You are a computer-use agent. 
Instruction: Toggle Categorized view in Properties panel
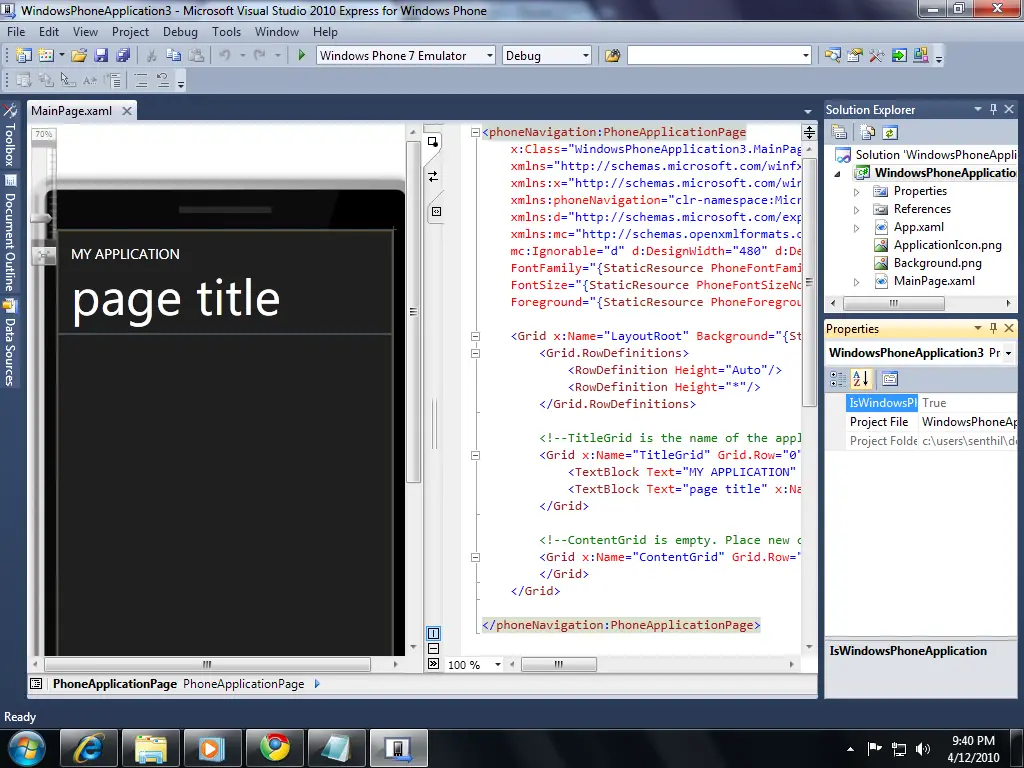click(x=840, y=379)
